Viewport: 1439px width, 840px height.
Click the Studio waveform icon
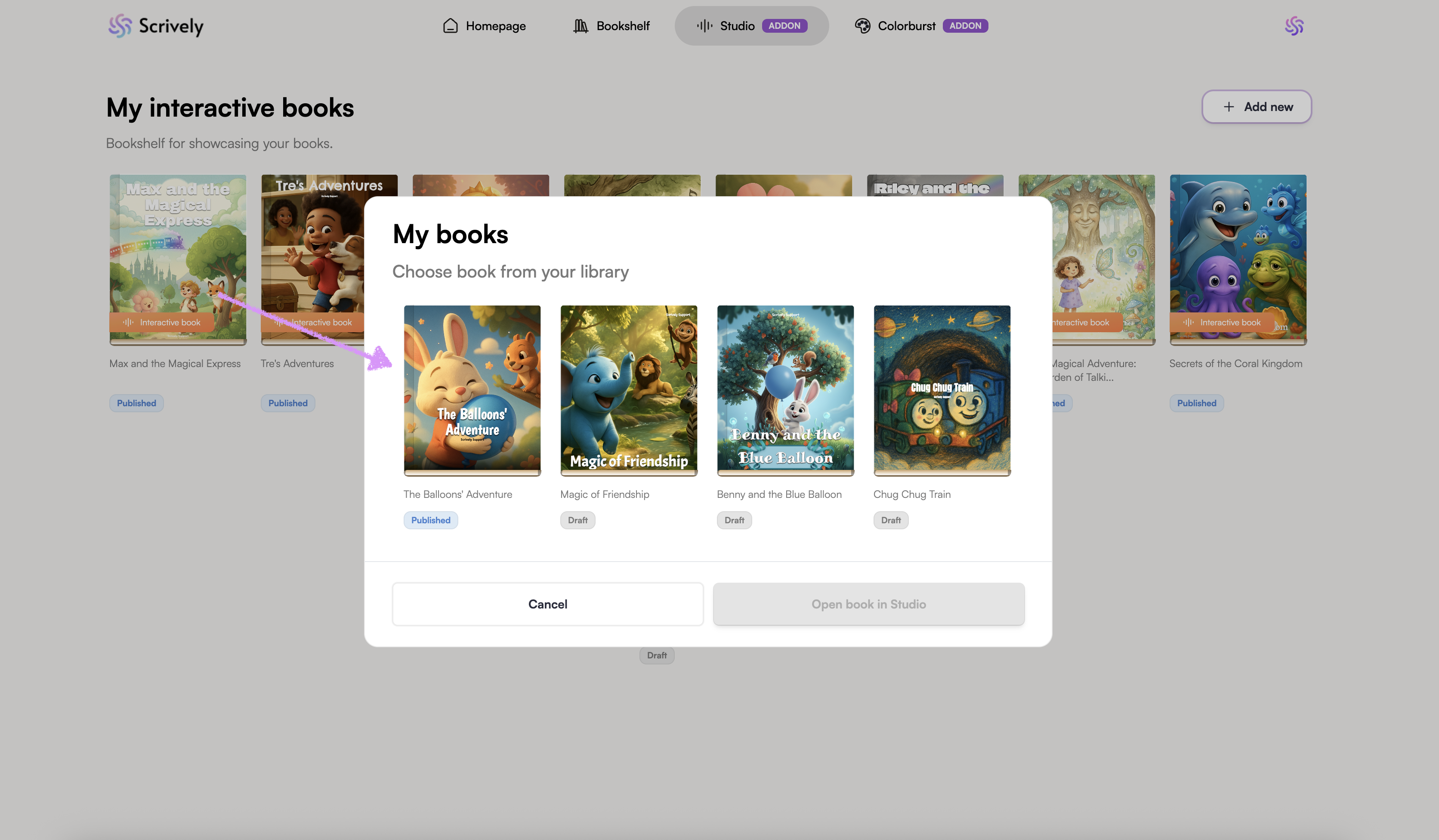pos(704,26)
